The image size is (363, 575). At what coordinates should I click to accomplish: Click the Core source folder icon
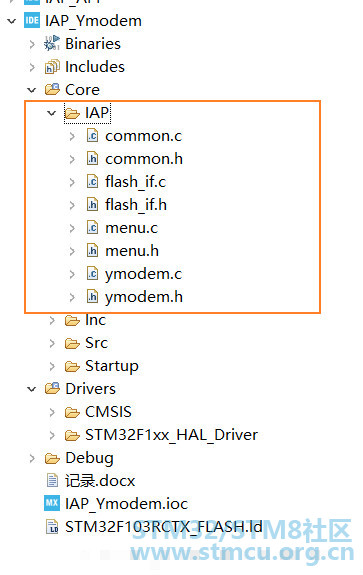click(x=52, y=89)
